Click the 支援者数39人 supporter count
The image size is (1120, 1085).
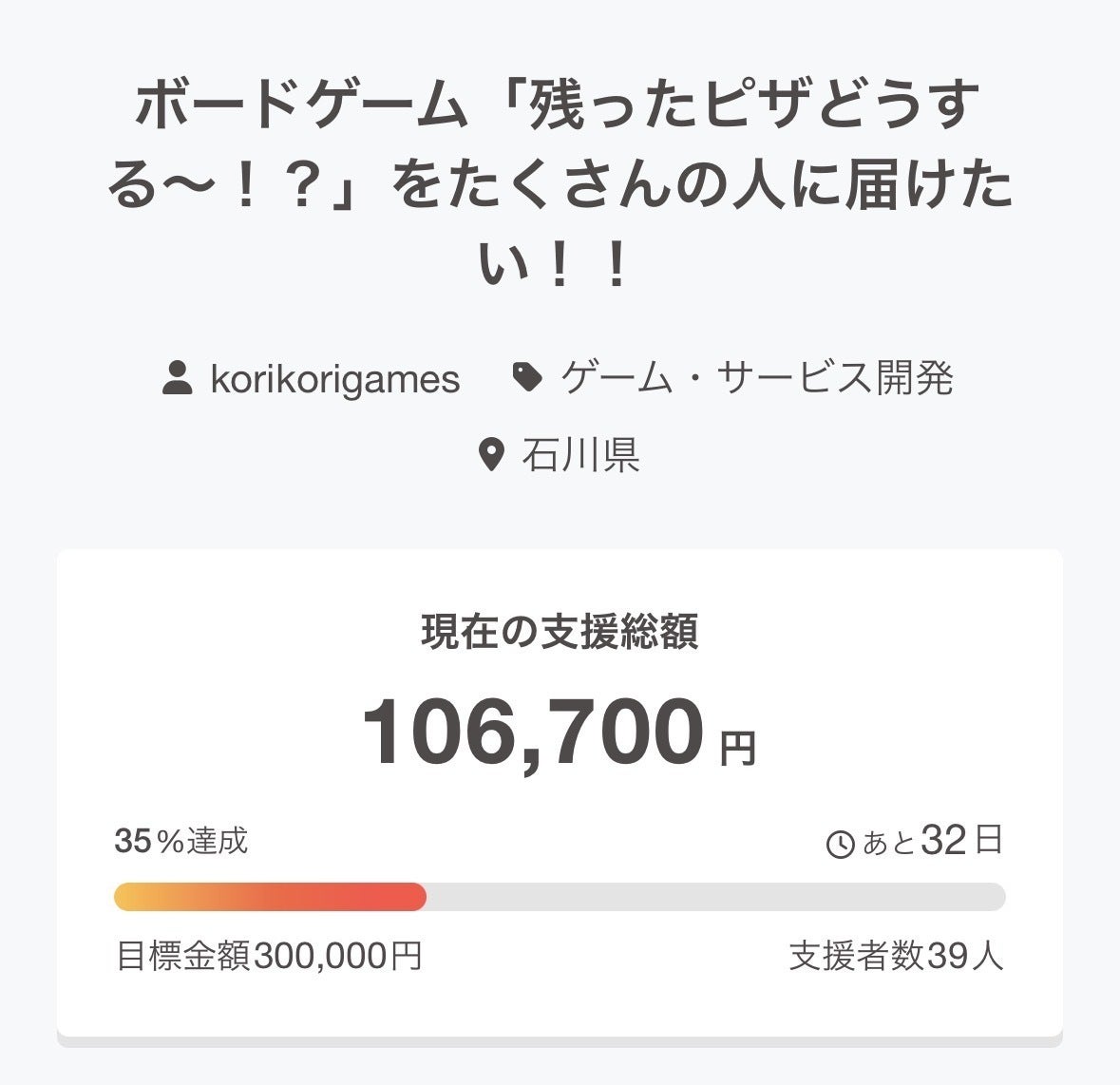coord(896,956)
